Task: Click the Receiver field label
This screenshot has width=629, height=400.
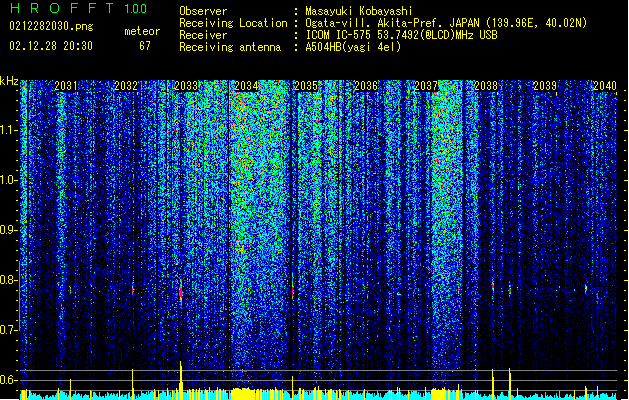Action: [x=203, y=35]
